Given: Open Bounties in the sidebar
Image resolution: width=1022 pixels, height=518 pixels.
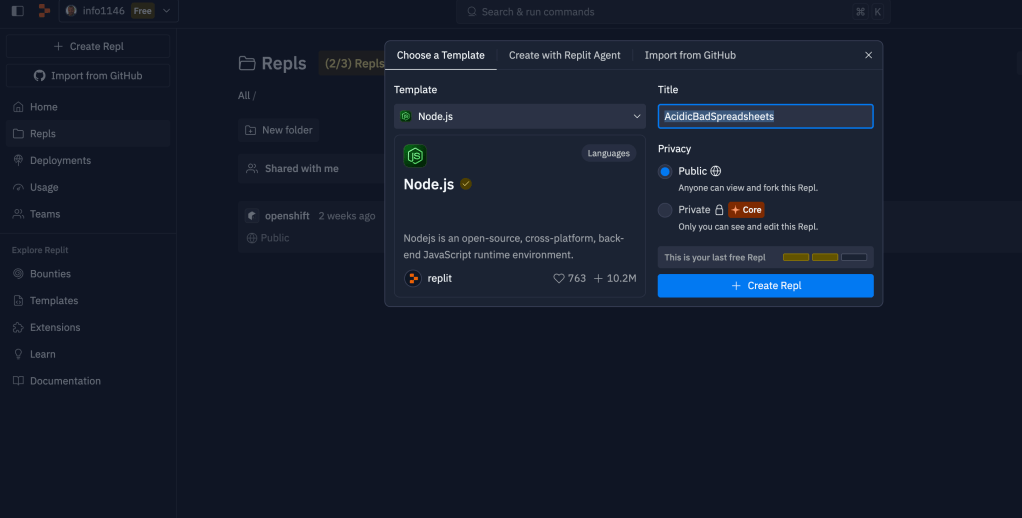Looking at the screenshot, I should 88,274.
